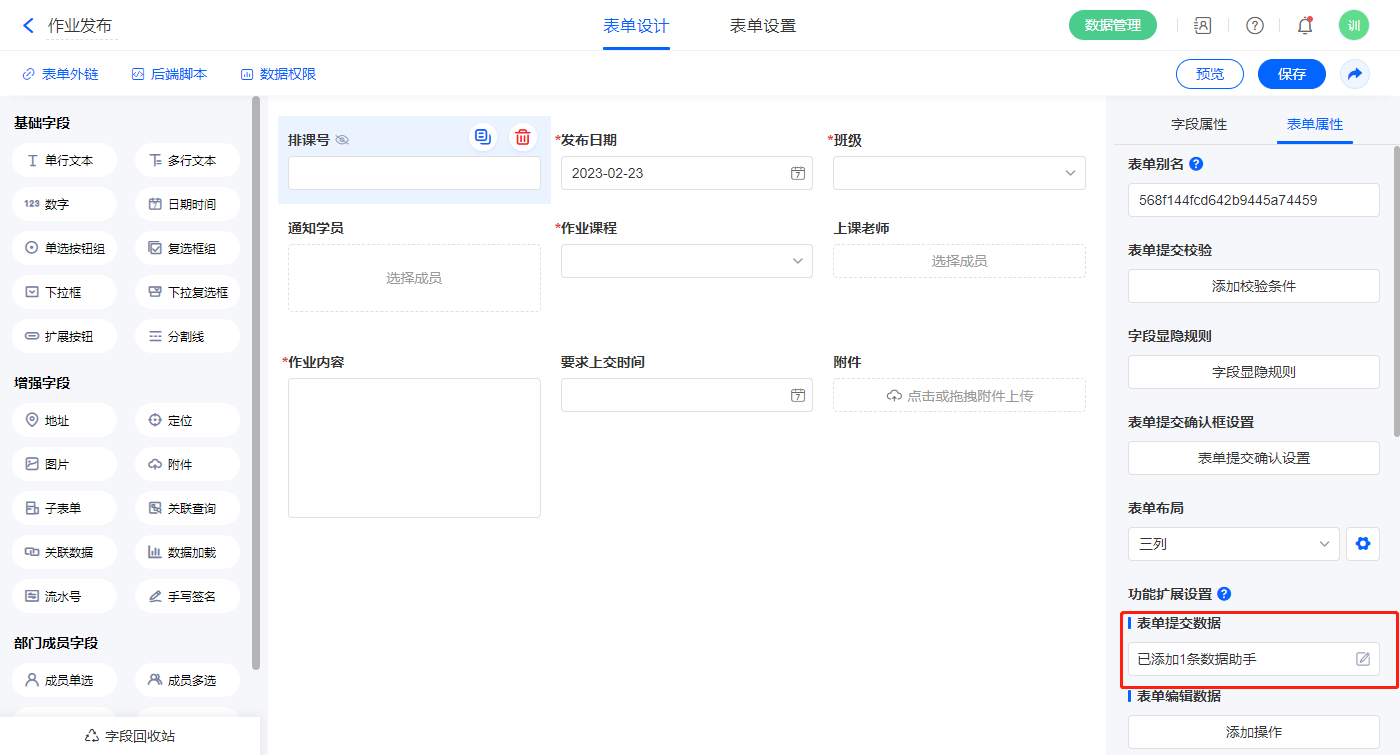The width and height of the screenshot is (1400, 755).
Task: Edit the 已添加1条数据助手 entry
Action: (x=1362, y=659)
